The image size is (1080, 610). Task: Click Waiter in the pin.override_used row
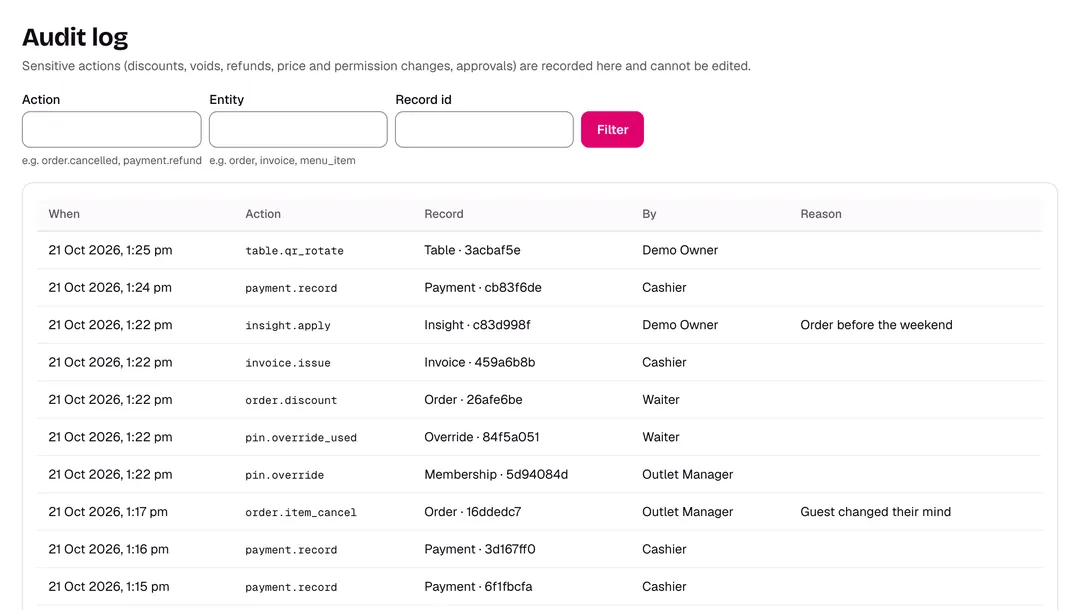pyautogui.click(x=661, y=437)
